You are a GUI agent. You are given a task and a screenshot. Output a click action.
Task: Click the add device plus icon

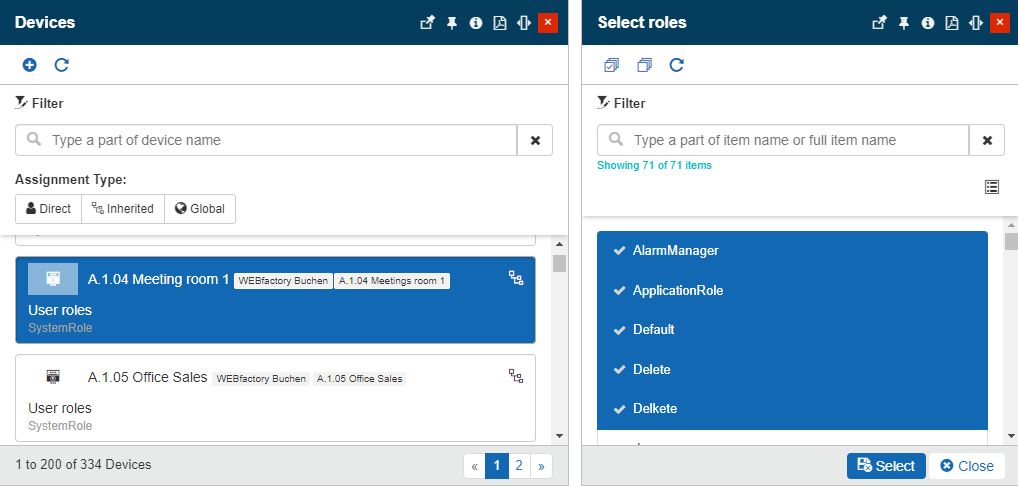tap(29, 65)
